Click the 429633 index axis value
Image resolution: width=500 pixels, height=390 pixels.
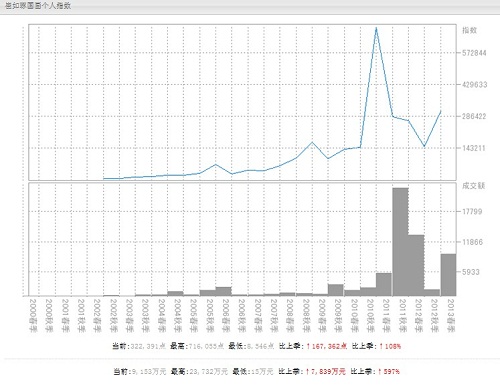point(475,85)
